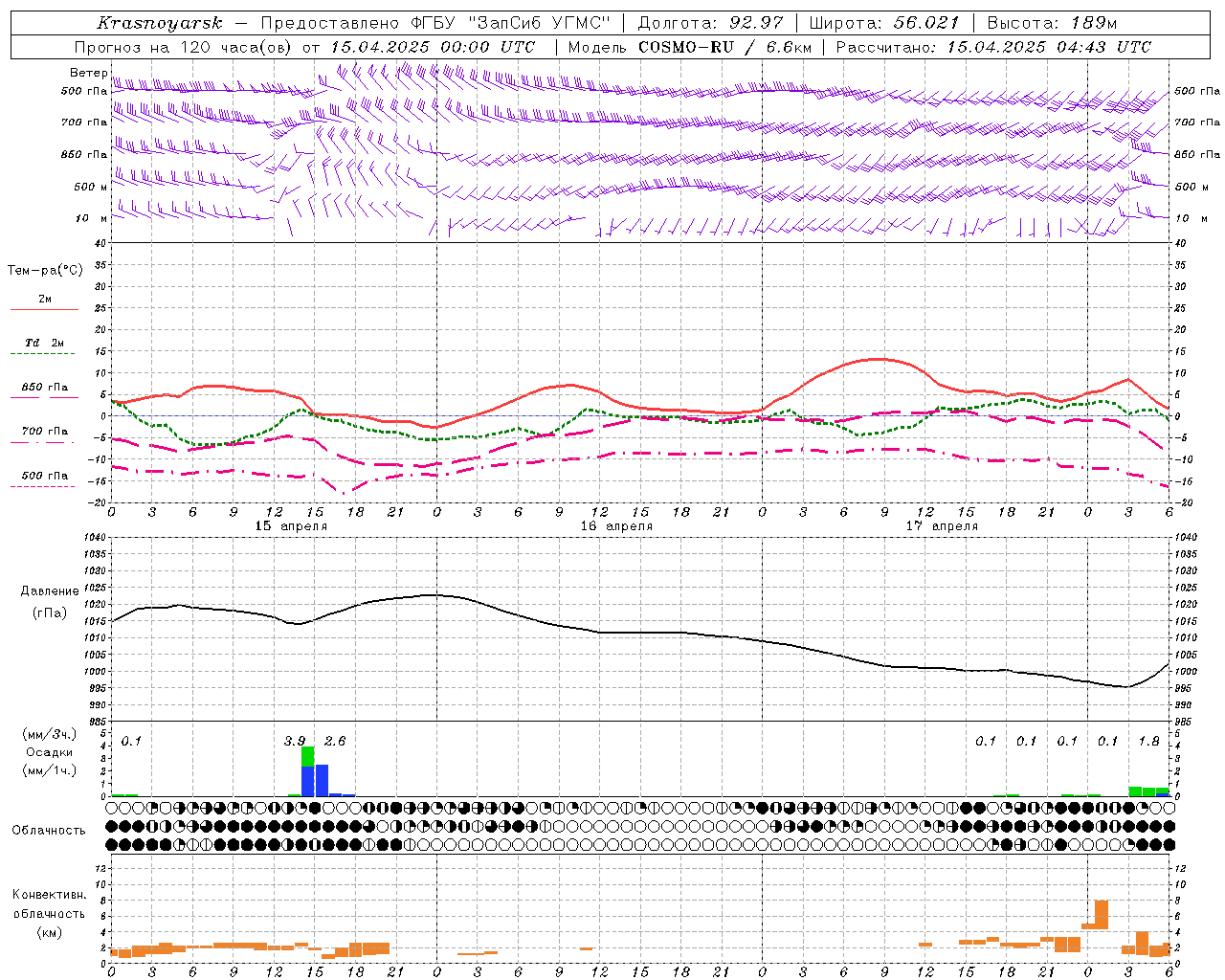Image resolution: width=1225 pixels, height=980 pixels.
Task: Click the 'Предоставлено ФГБУ "ЗапСиб УГМС"' provider text
Action: pyautogui.click(x=435, y=23)
